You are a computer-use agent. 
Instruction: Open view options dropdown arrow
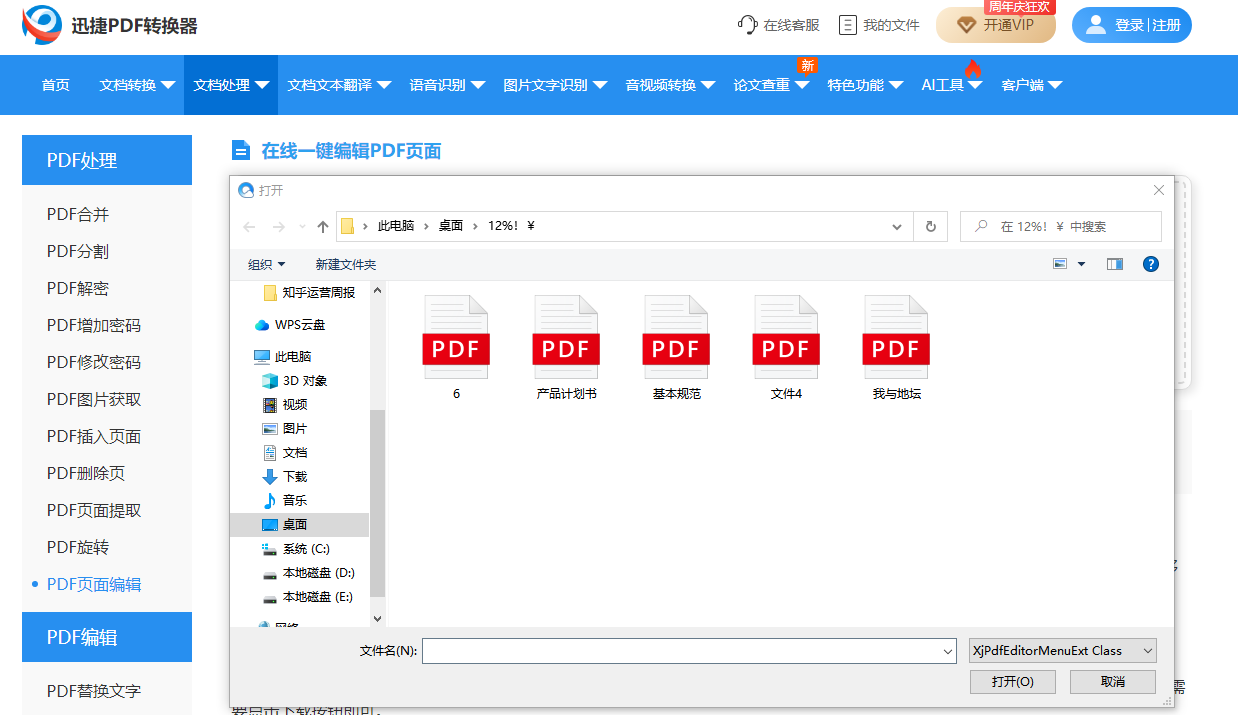tap(1081, 264)
